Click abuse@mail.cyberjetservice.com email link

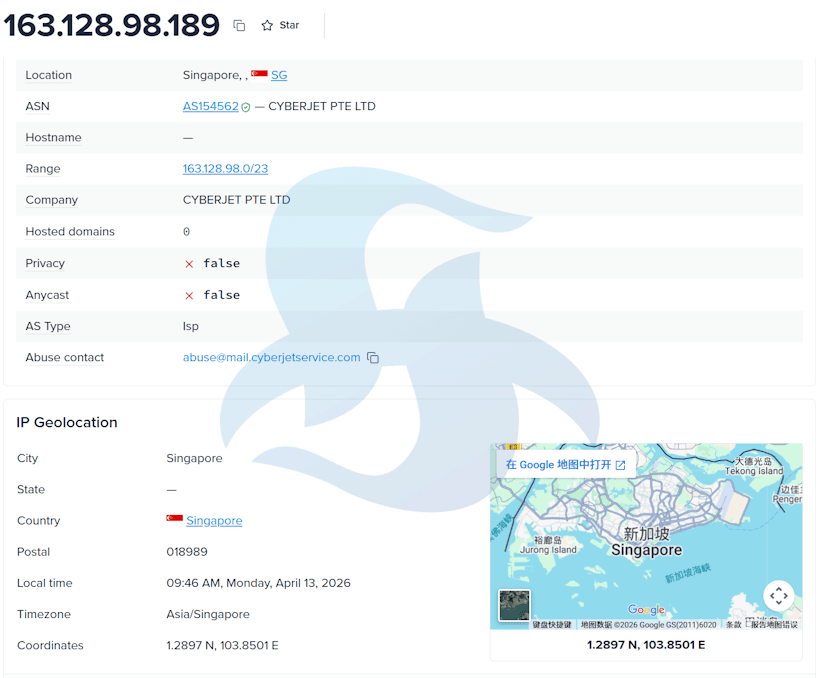[x=271, y=357]
